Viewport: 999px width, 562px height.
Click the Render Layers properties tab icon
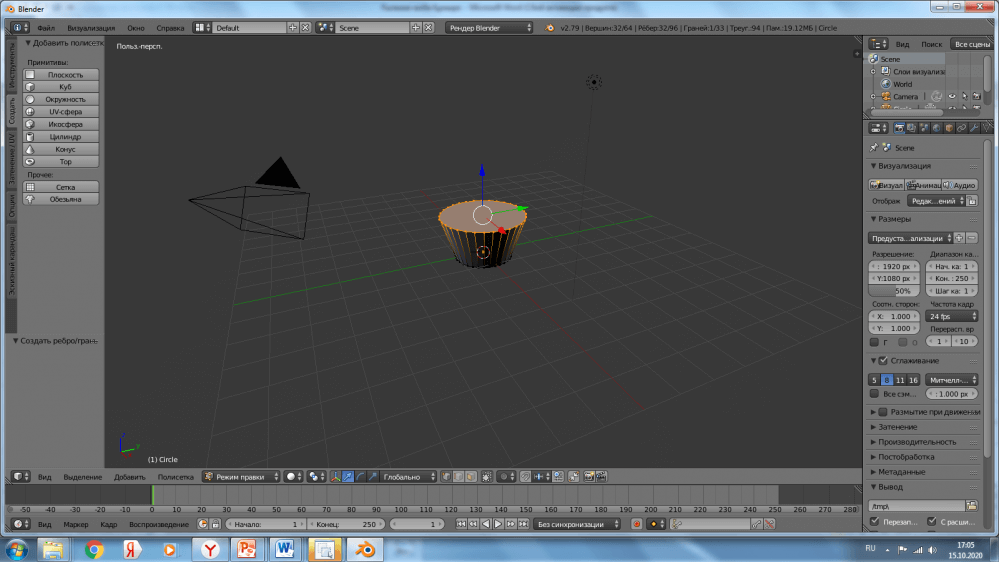click(x=911, y=128)
